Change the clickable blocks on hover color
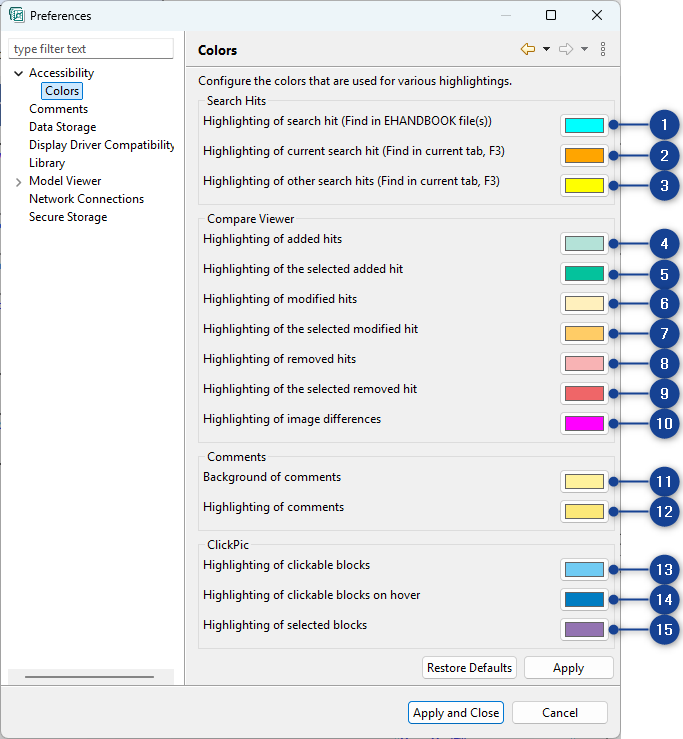Image resolution: width=683 pixels, height=739 pixels. [x=584, y=599]
